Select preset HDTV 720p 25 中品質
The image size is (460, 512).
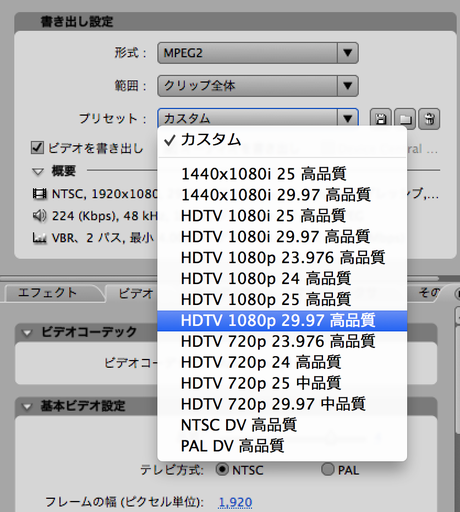point(282,383)
